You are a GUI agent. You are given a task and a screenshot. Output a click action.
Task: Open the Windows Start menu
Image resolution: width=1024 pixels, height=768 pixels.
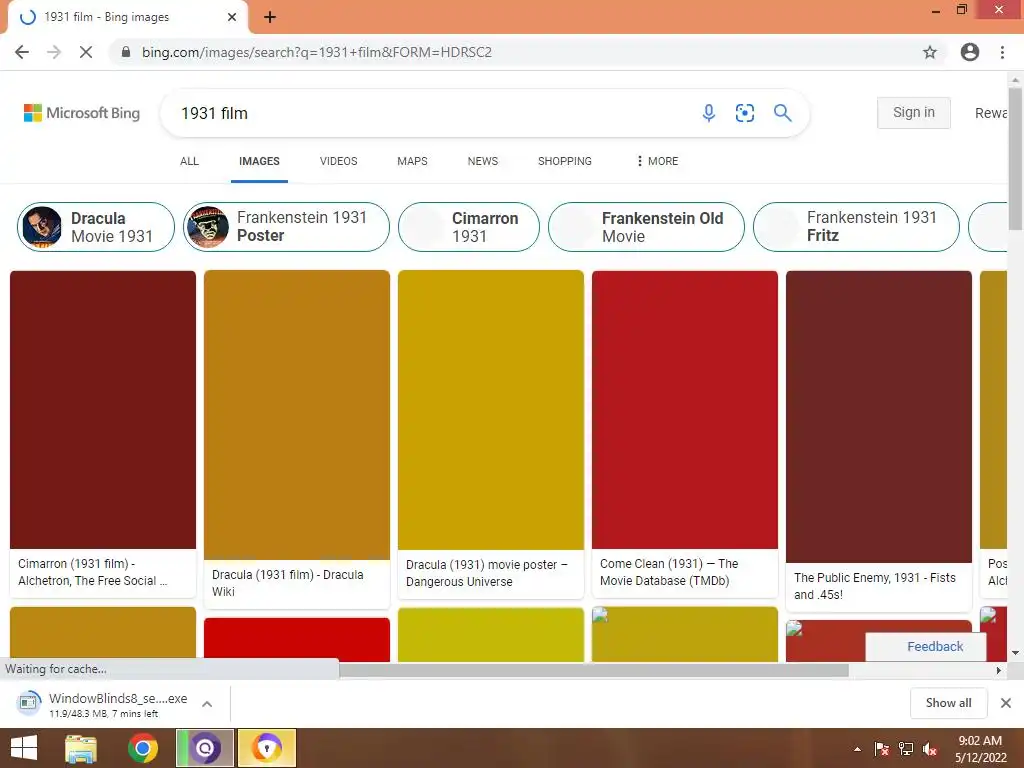24,748
